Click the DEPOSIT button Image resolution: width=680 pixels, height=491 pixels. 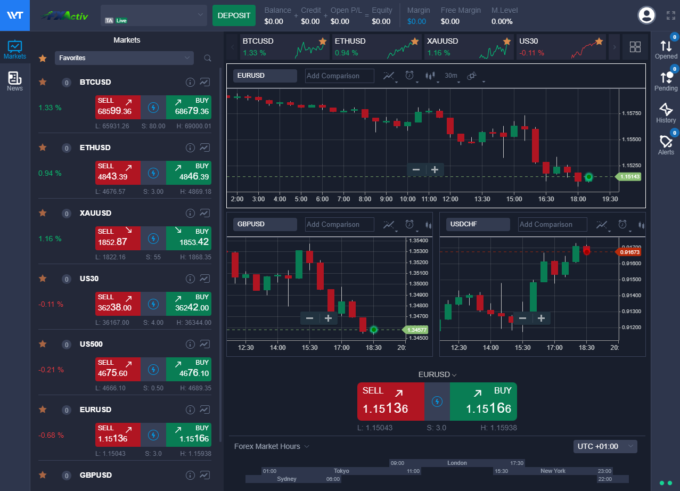click(x=234, y=16)
